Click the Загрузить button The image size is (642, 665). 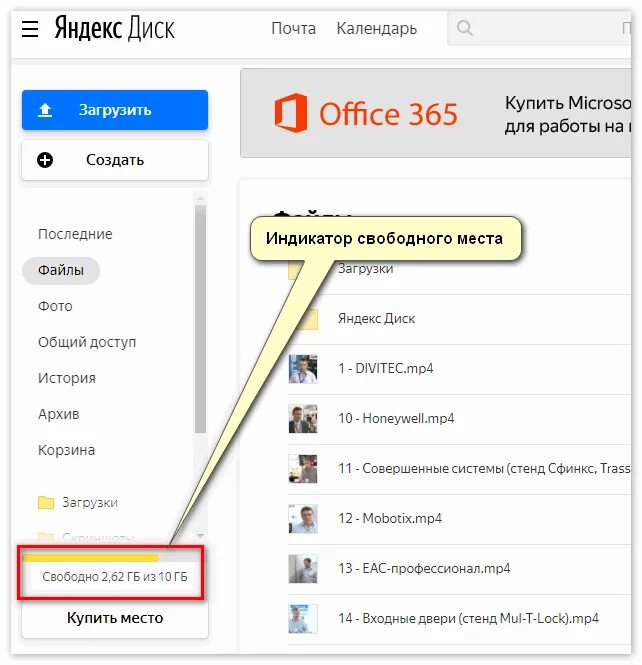point(115,110)
